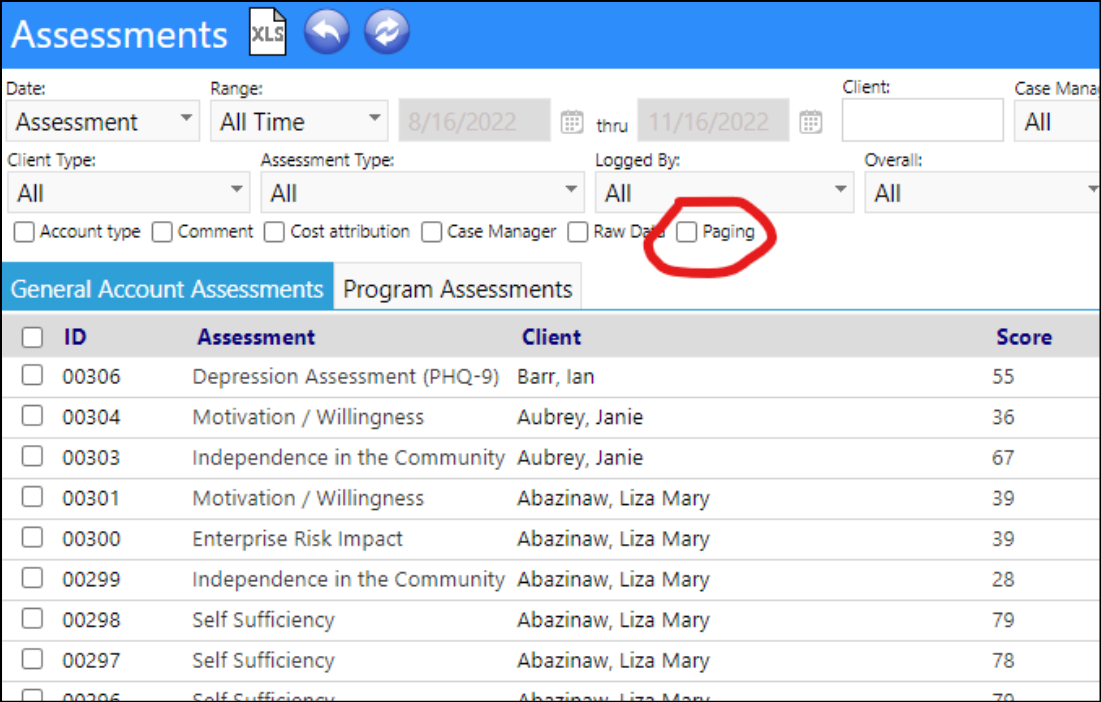
Task: Tick the row 00298 checkbox
Action: pyautogui.click(x=32, y=618)
